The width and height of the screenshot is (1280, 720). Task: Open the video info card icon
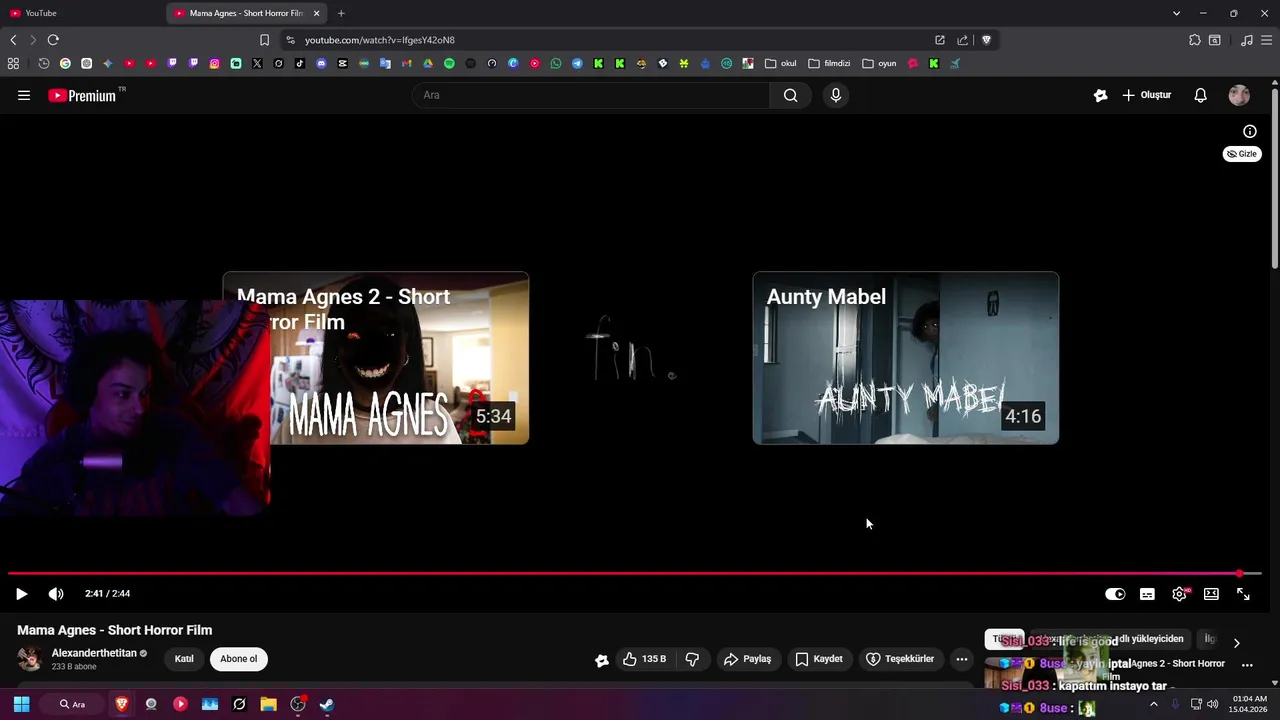(x=1249, y=131)
